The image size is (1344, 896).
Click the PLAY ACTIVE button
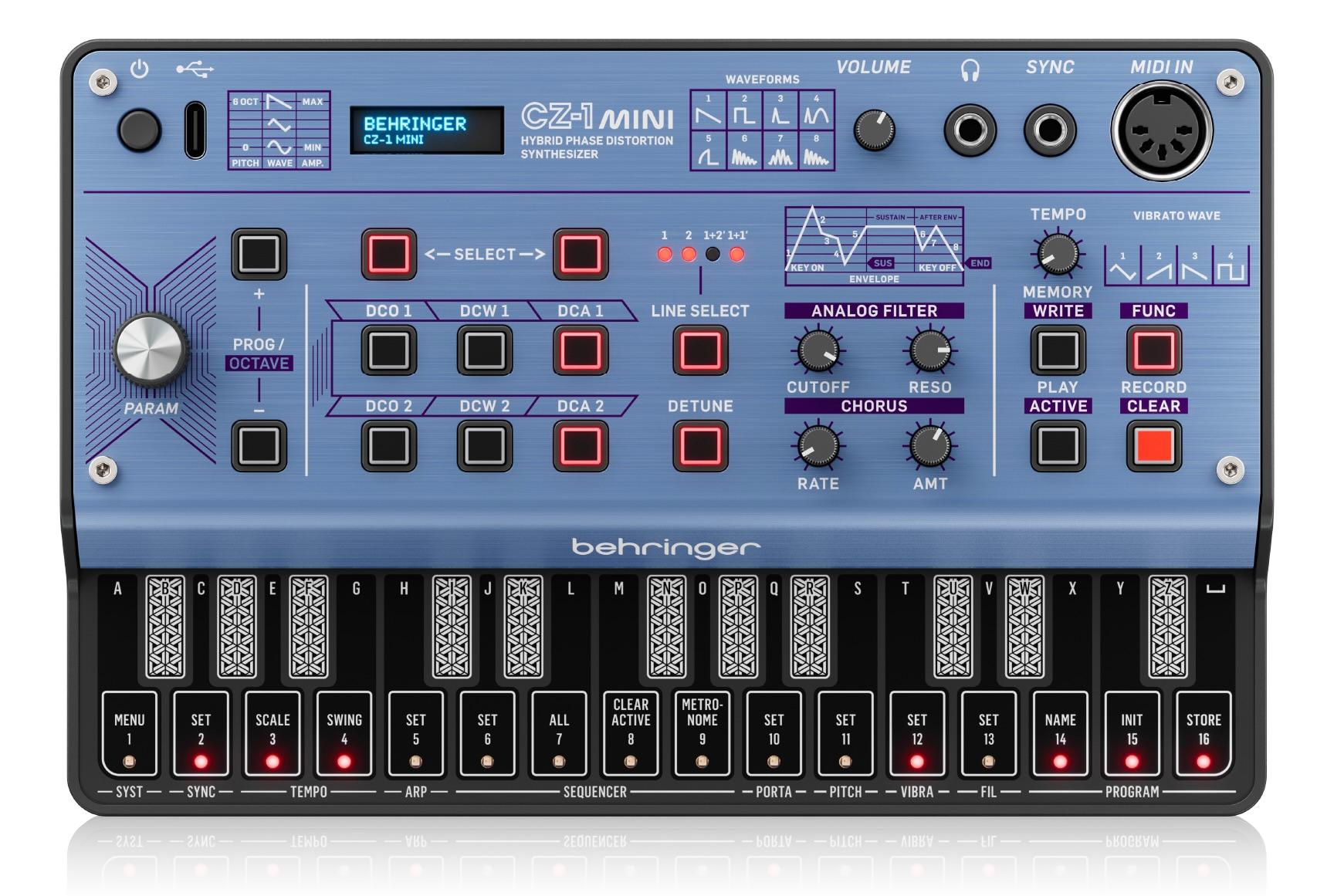(x=1058, y=446)
